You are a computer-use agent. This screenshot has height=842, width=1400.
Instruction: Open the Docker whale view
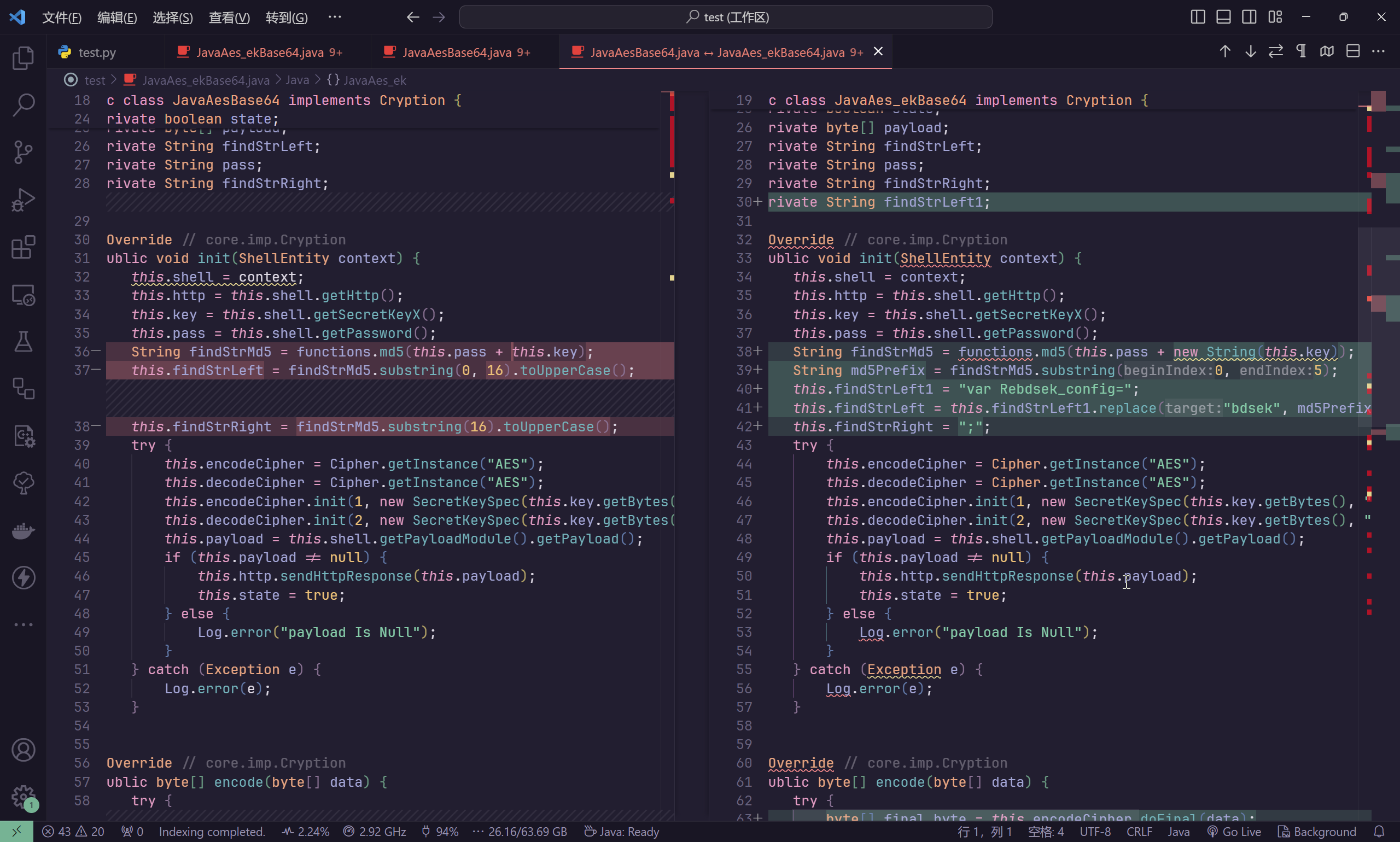pyautogui.click(x=24, y=530)
